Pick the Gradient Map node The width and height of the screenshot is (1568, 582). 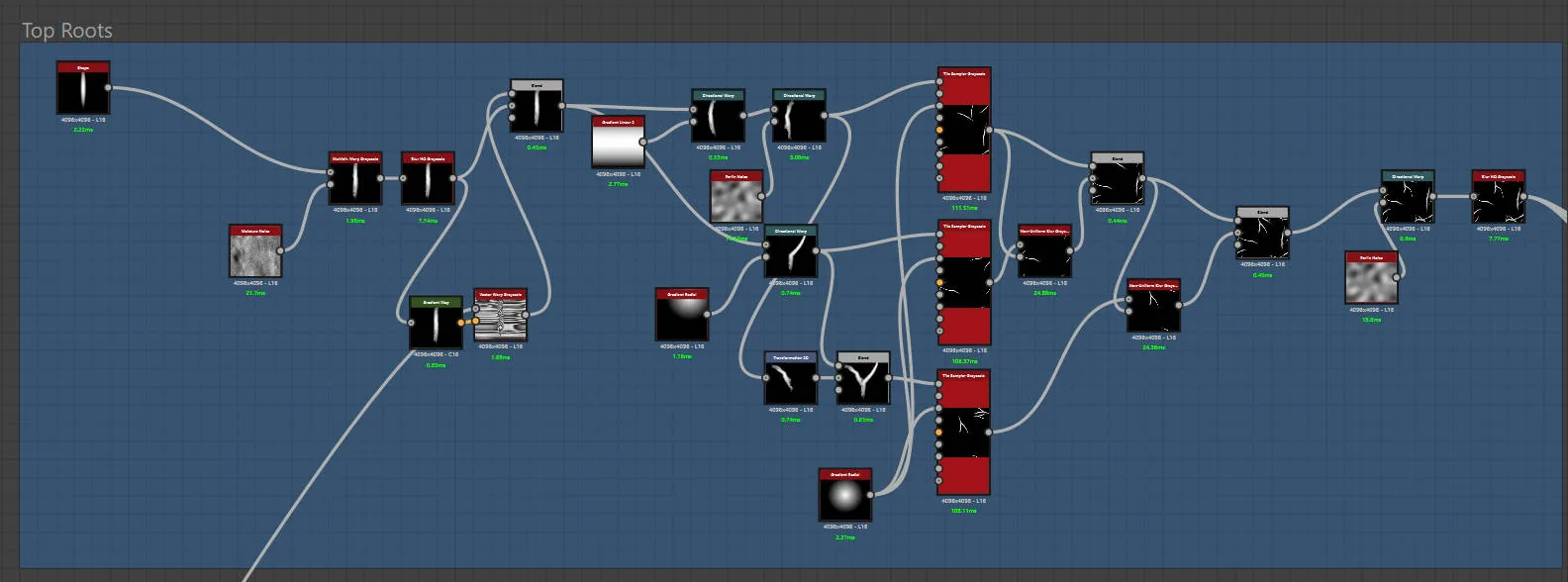436,323
